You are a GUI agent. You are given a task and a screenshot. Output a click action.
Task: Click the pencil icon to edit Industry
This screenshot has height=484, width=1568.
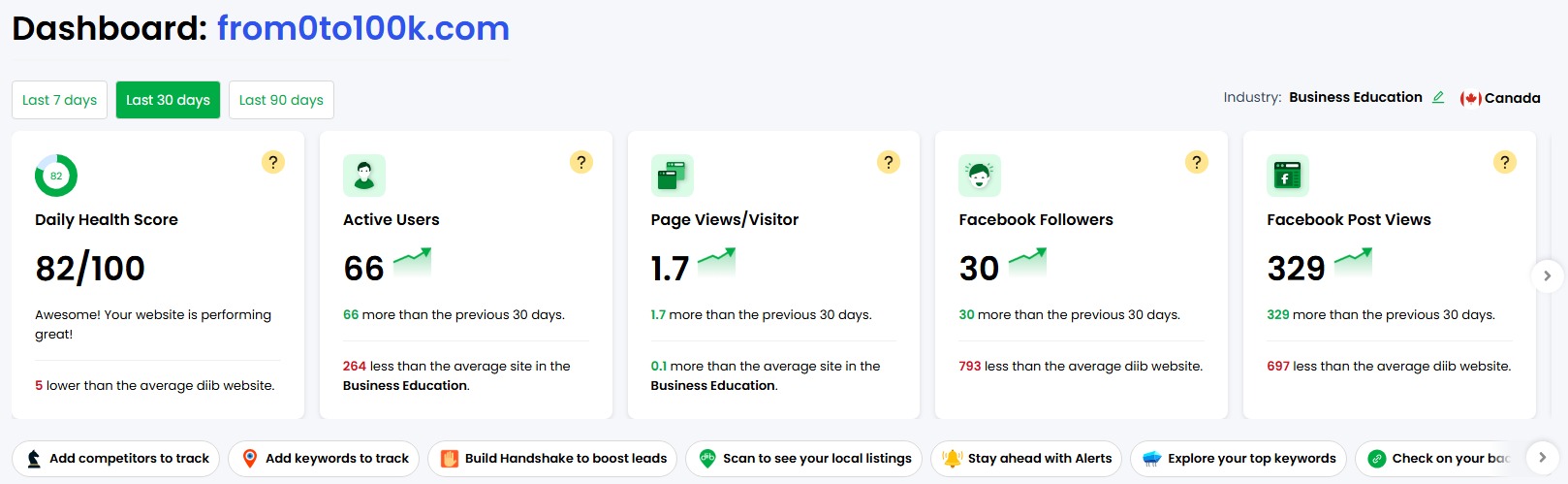tap(1438, 97)
